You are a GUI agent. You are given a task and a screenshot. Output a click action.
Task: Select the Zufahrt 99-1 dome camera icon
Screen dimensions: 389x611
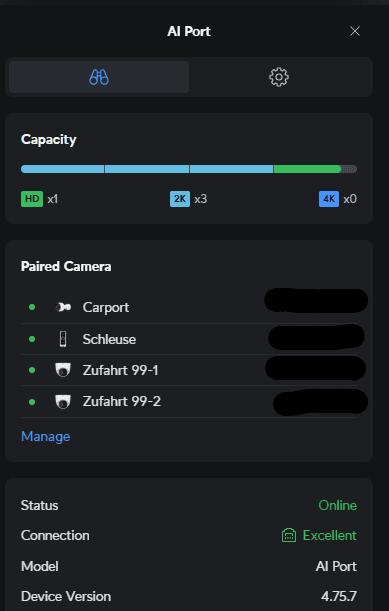click(x=63, y=370)
